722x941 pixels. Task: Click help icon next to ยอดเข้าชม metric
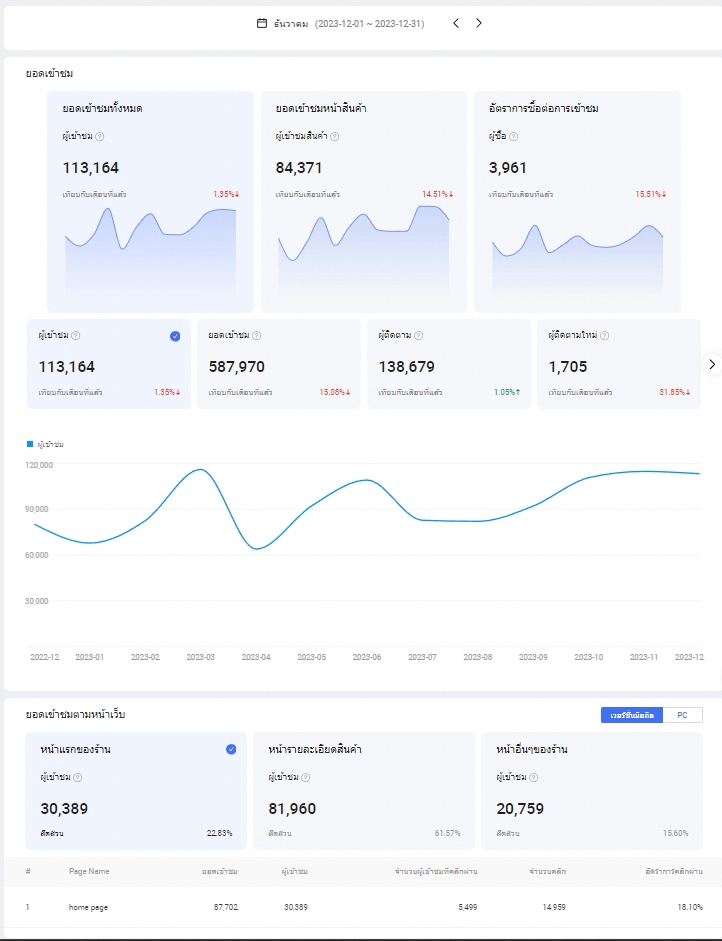pyautogui.click(x=256, y=335)
